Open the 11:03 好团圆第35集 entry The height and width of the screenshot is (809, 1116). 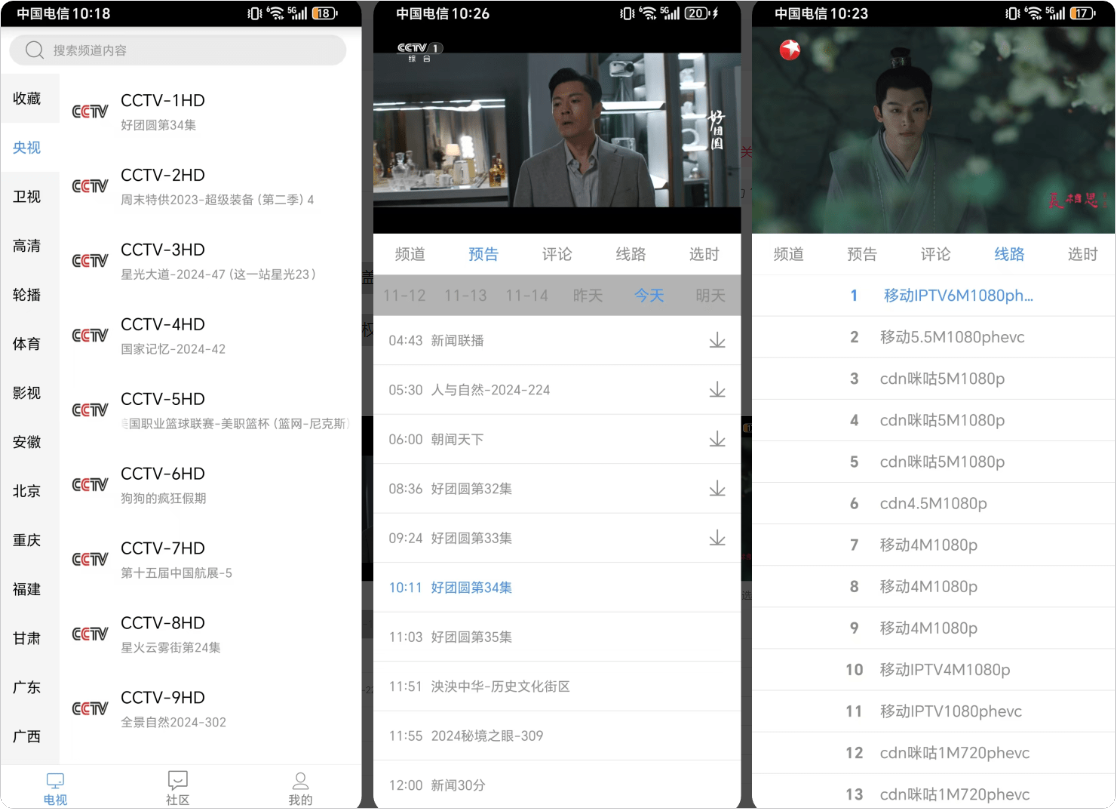click(x=557, y=637)
